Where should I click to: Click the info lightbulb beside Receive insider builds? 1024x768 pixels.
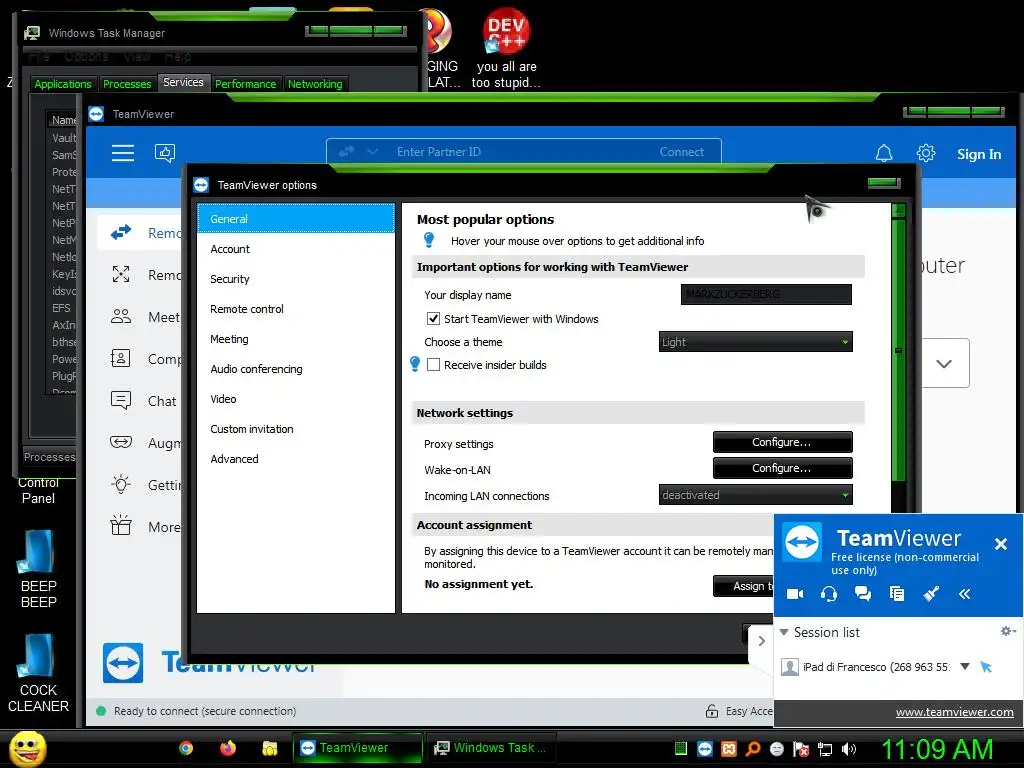click(415, 364)
